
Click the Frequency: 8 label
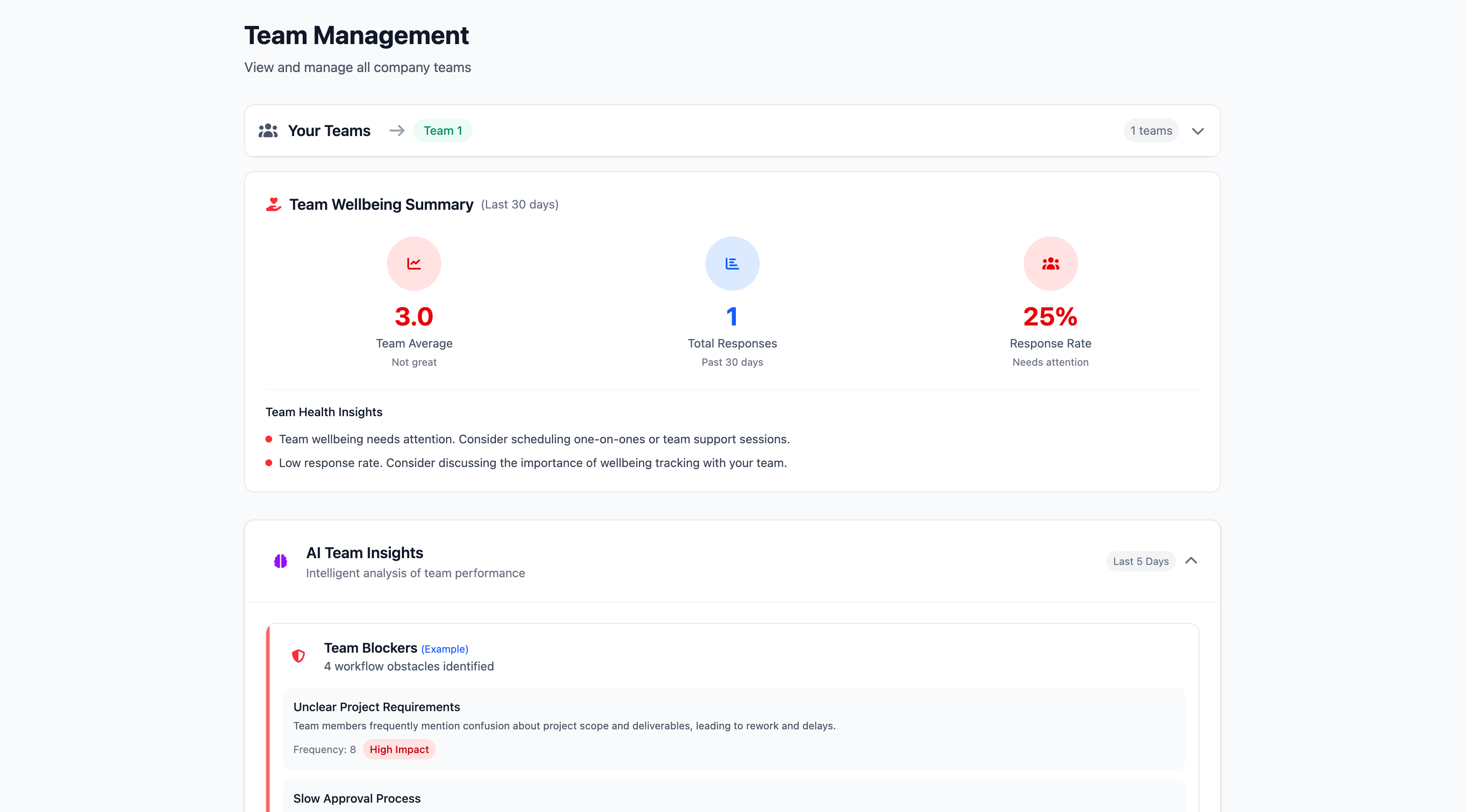pyautogui.click(x=324, y=749)
